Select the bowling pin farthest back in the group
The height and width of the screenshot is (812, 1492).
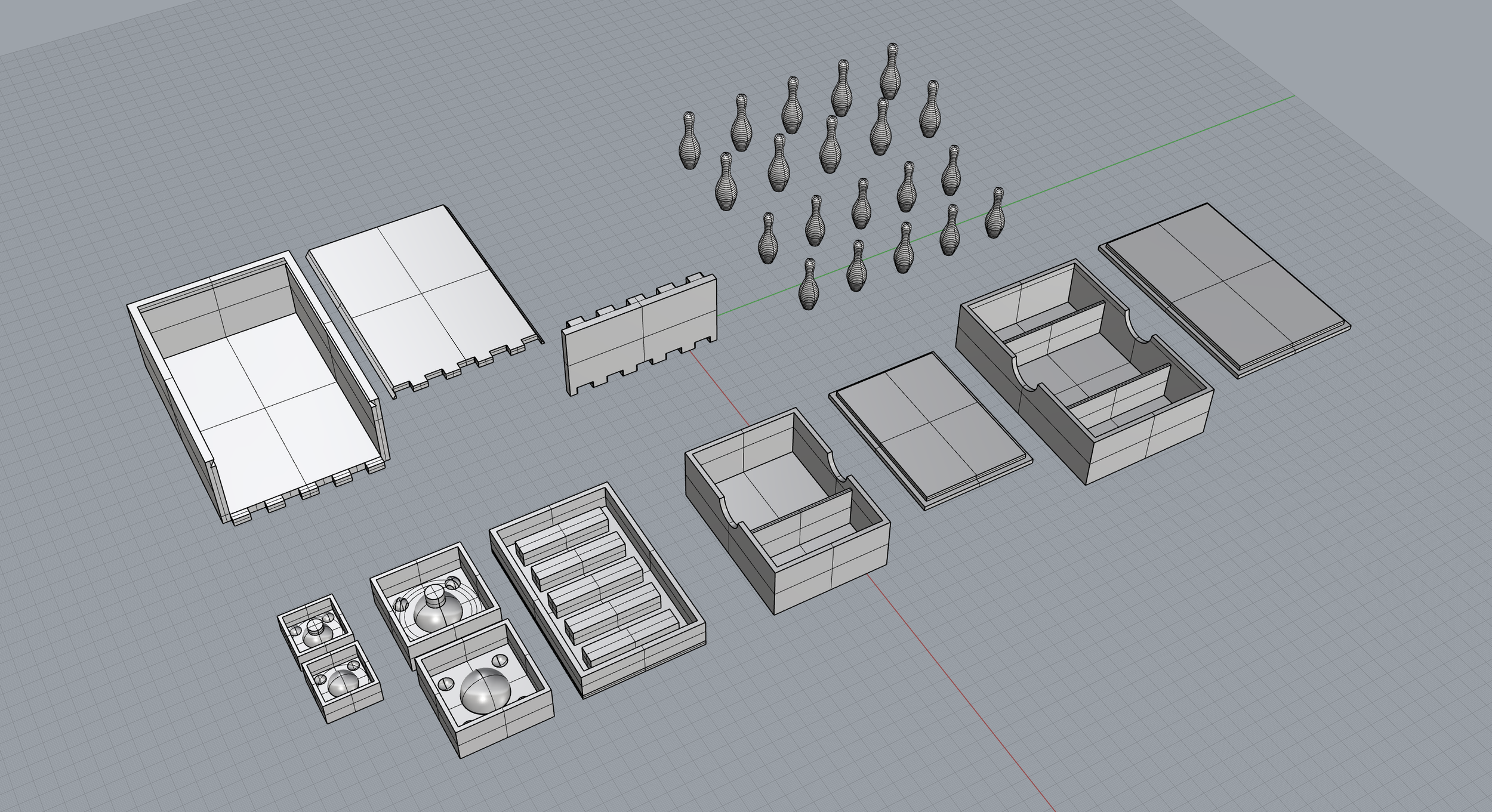click(890, 71)
